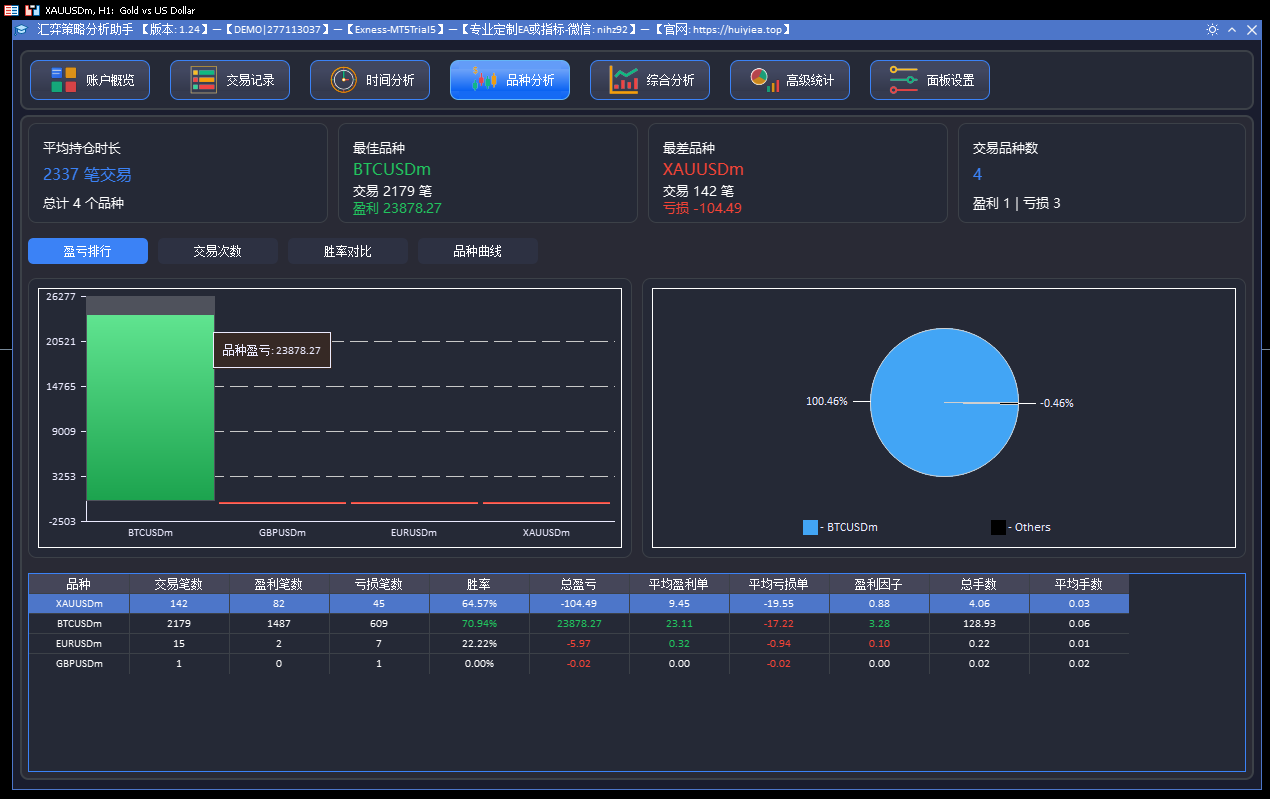The height and width of the screenshot is (799, 1270).
Task: Open the 账户概览 account overview tab
Action: pyautogui.click(x=90, y=80)
